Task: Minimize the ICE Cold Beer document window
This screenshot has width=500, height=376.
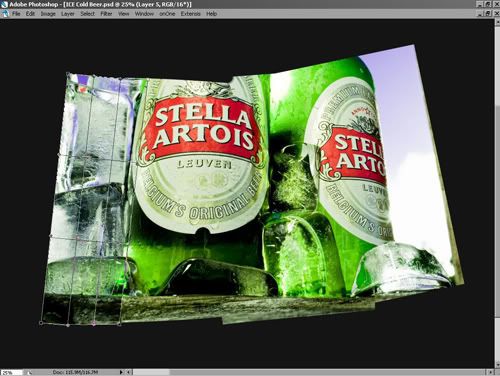Action: (x=480, y=13)
